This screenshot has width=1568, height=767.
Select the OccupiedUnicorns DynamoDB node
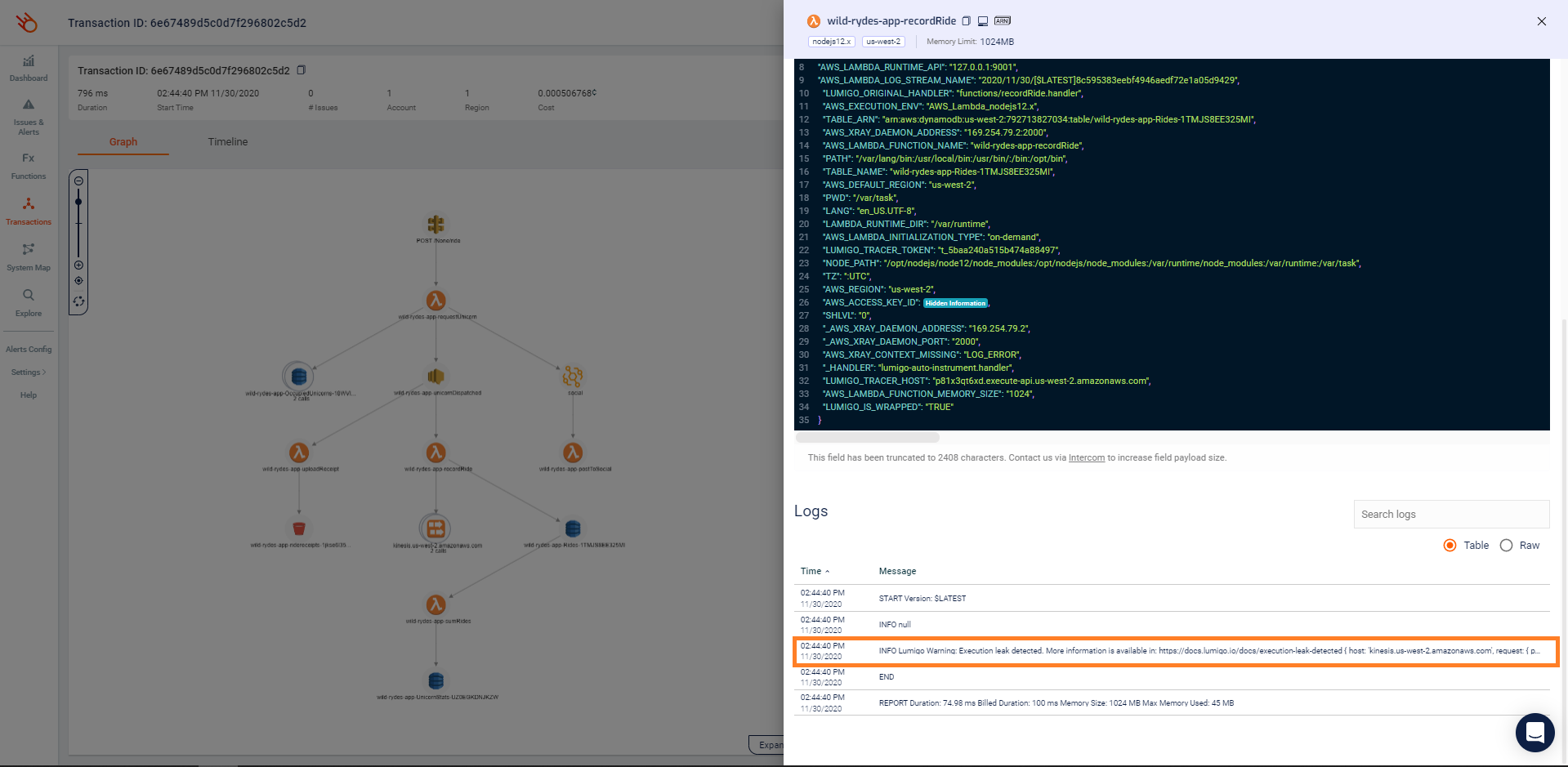point(298,377)
